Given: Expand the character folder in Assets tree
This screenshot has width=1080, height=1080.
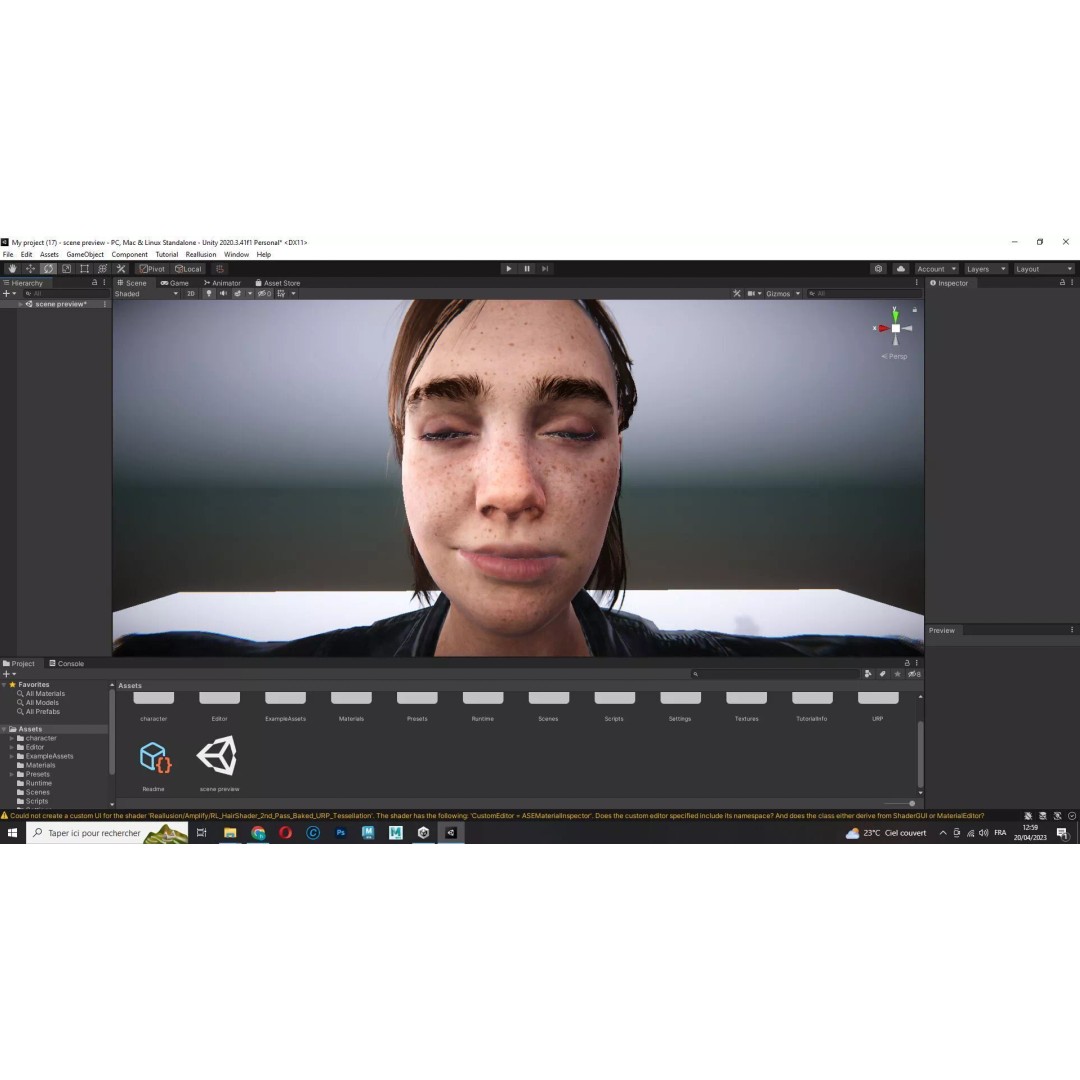Looking at the screenshot, I should tap(12, 738).
